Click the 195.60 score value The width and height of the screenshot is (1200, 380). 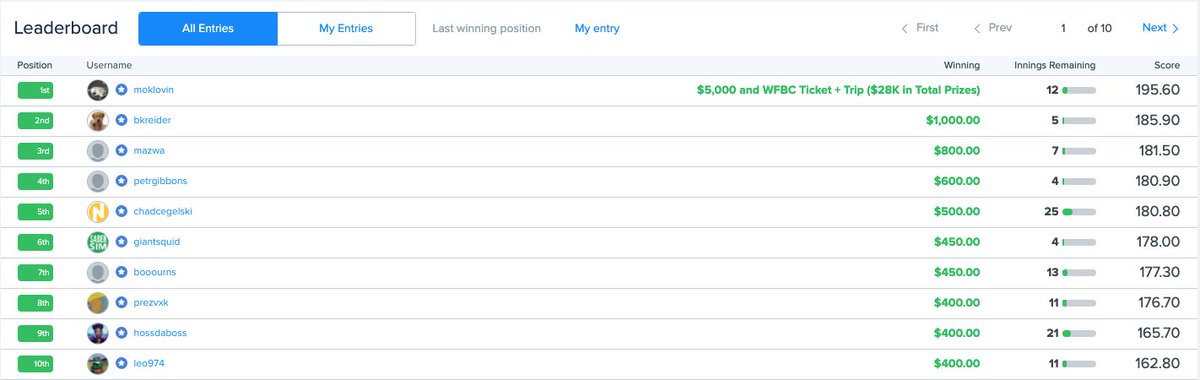tap(1158, 90)
